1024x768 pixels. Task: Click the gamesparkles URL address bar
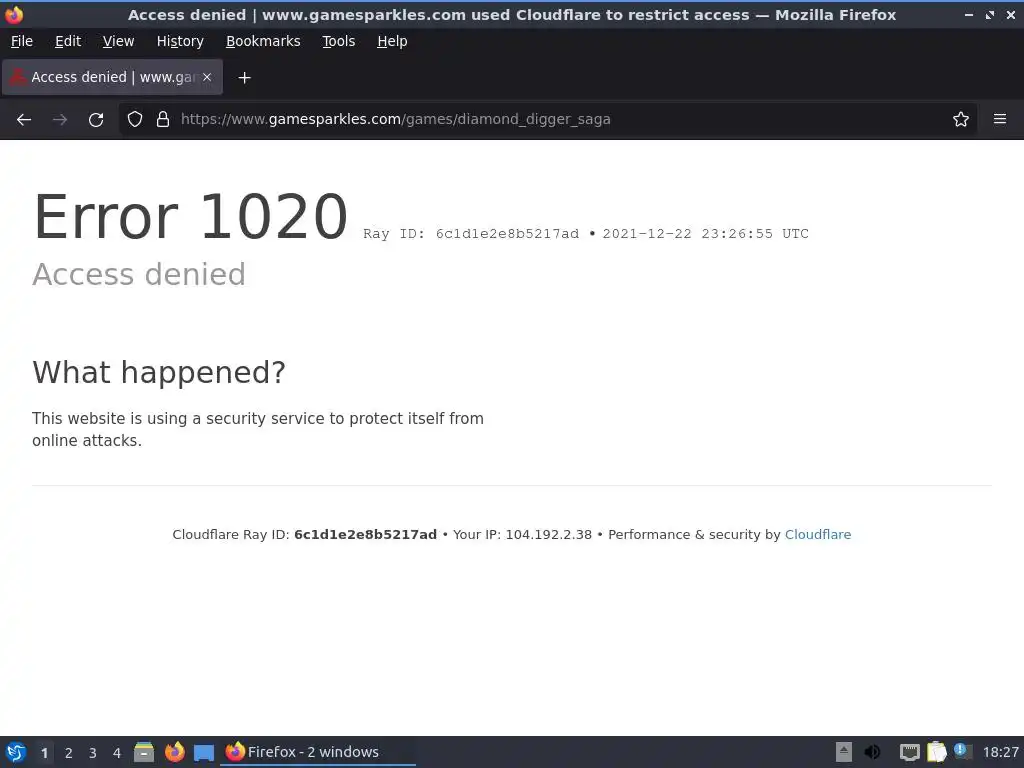coord(549,120)
